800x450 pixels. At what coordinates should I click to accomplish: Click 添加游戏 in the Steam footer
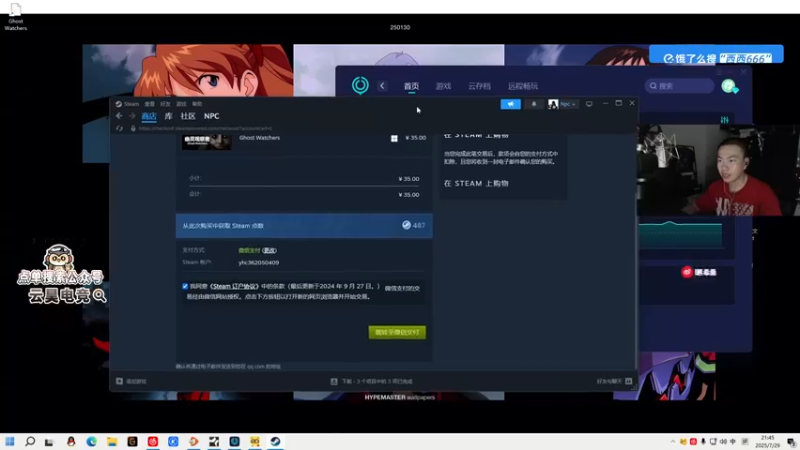[132, 382]
